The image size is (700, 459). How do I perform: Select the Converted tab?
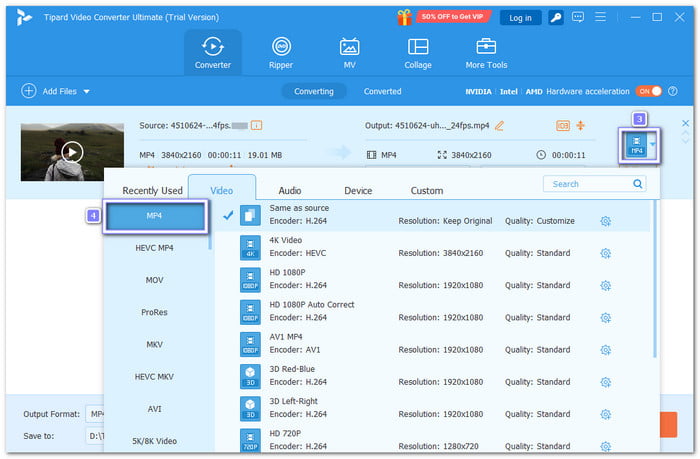point(383,91)
